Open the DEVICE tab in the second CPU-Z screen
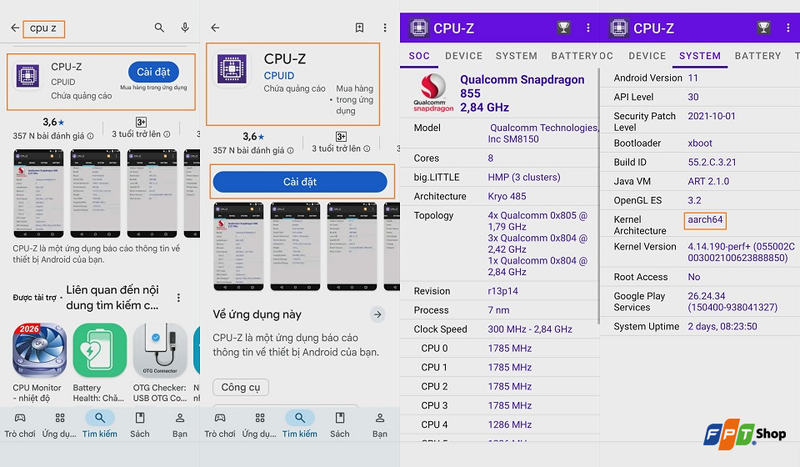This screenshot has width=800, height=467. 647,56
